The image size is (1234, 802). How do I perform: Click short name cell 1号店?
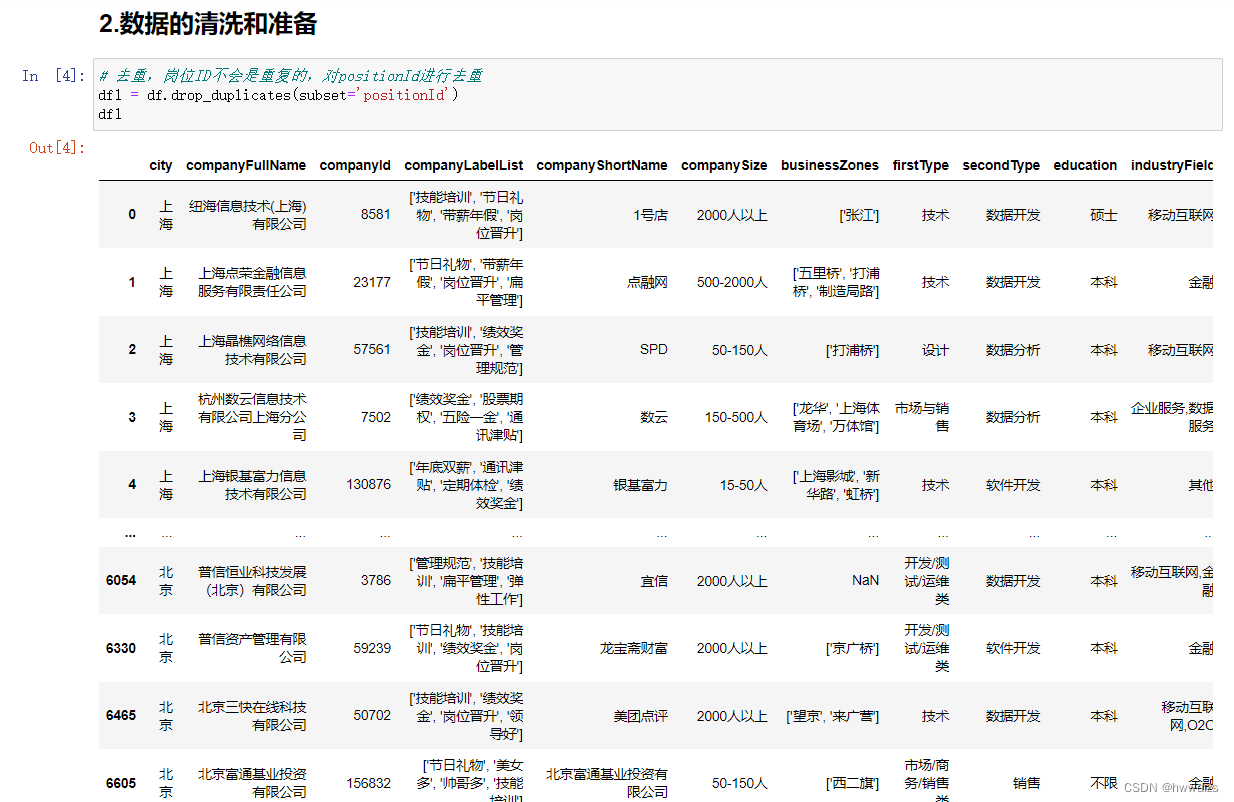[x=650, y=214]
